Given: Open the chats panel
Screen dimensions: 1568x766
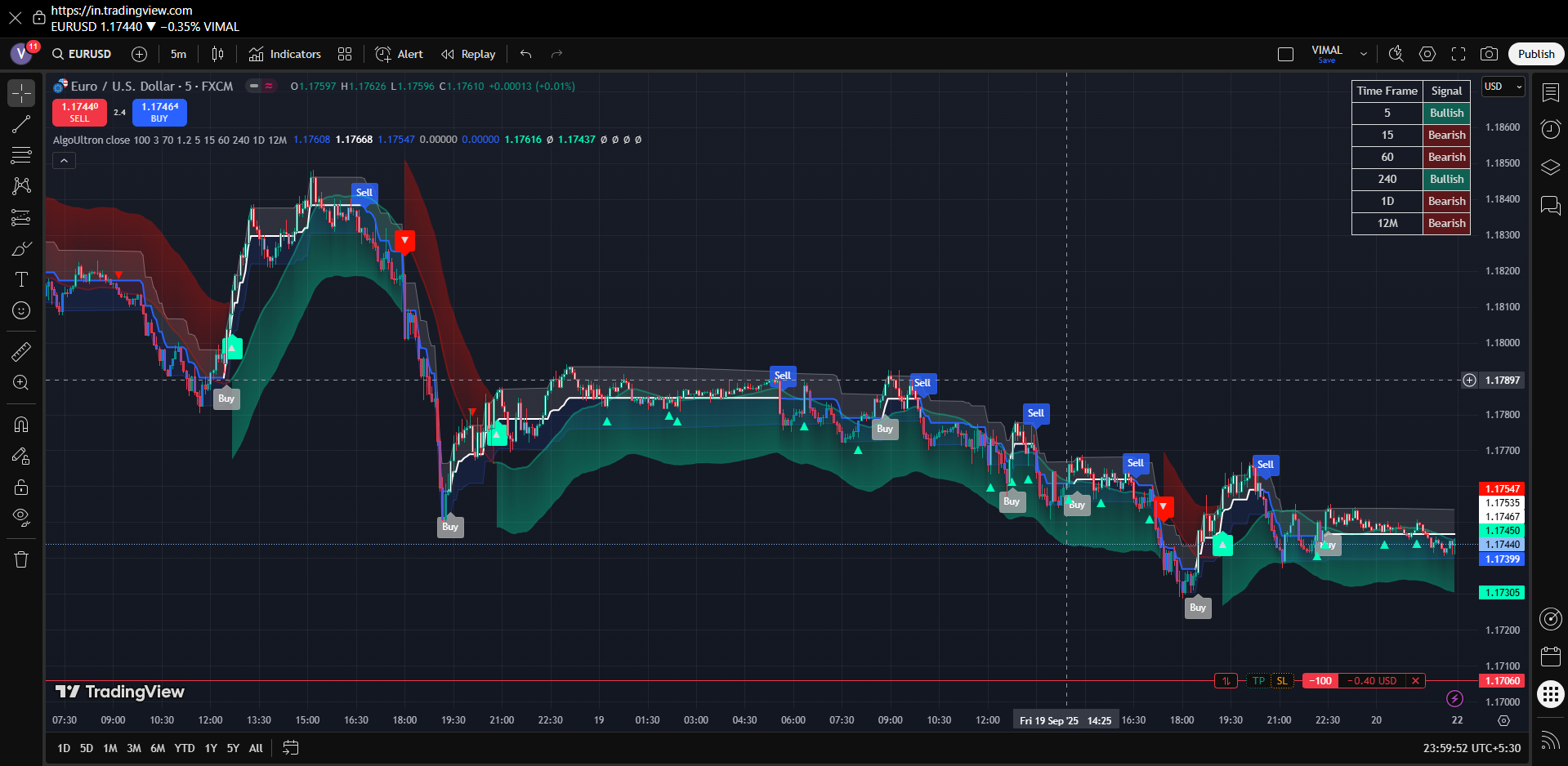Looking at the screenshot, I should coord(1550,205).
